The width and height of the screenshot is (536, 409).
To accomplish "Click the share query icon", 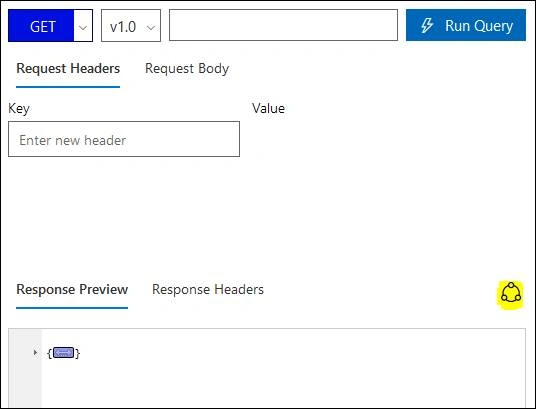I will pos(511,293).
